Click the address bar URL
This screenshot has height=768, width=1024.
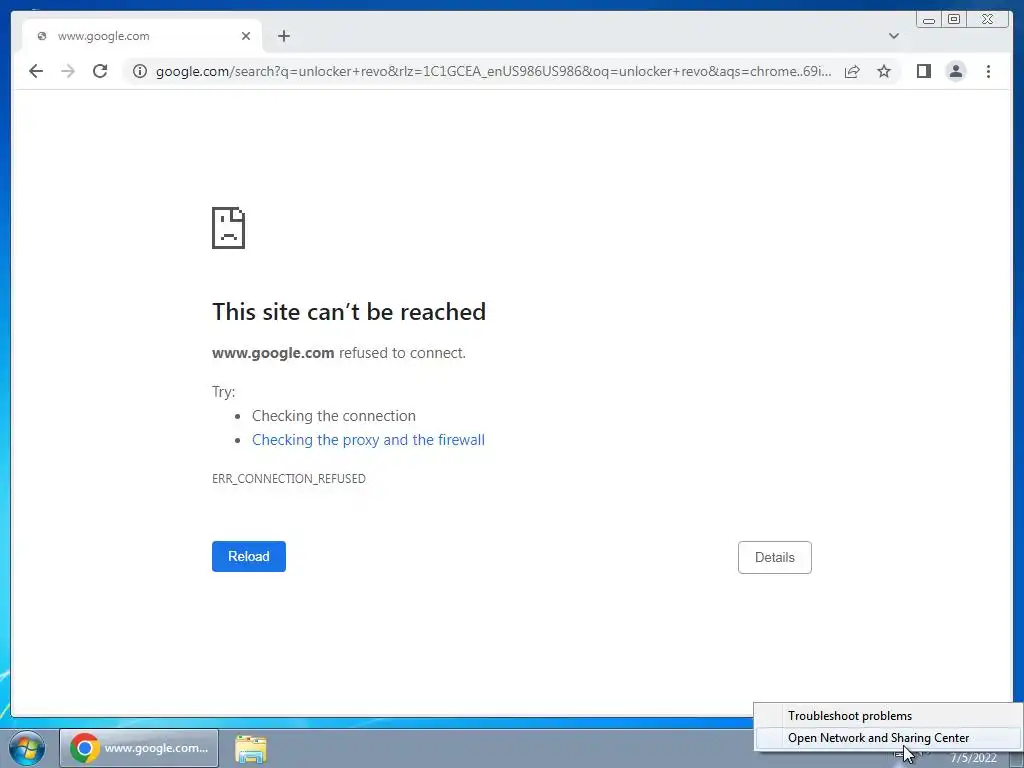tap(494, 71)
